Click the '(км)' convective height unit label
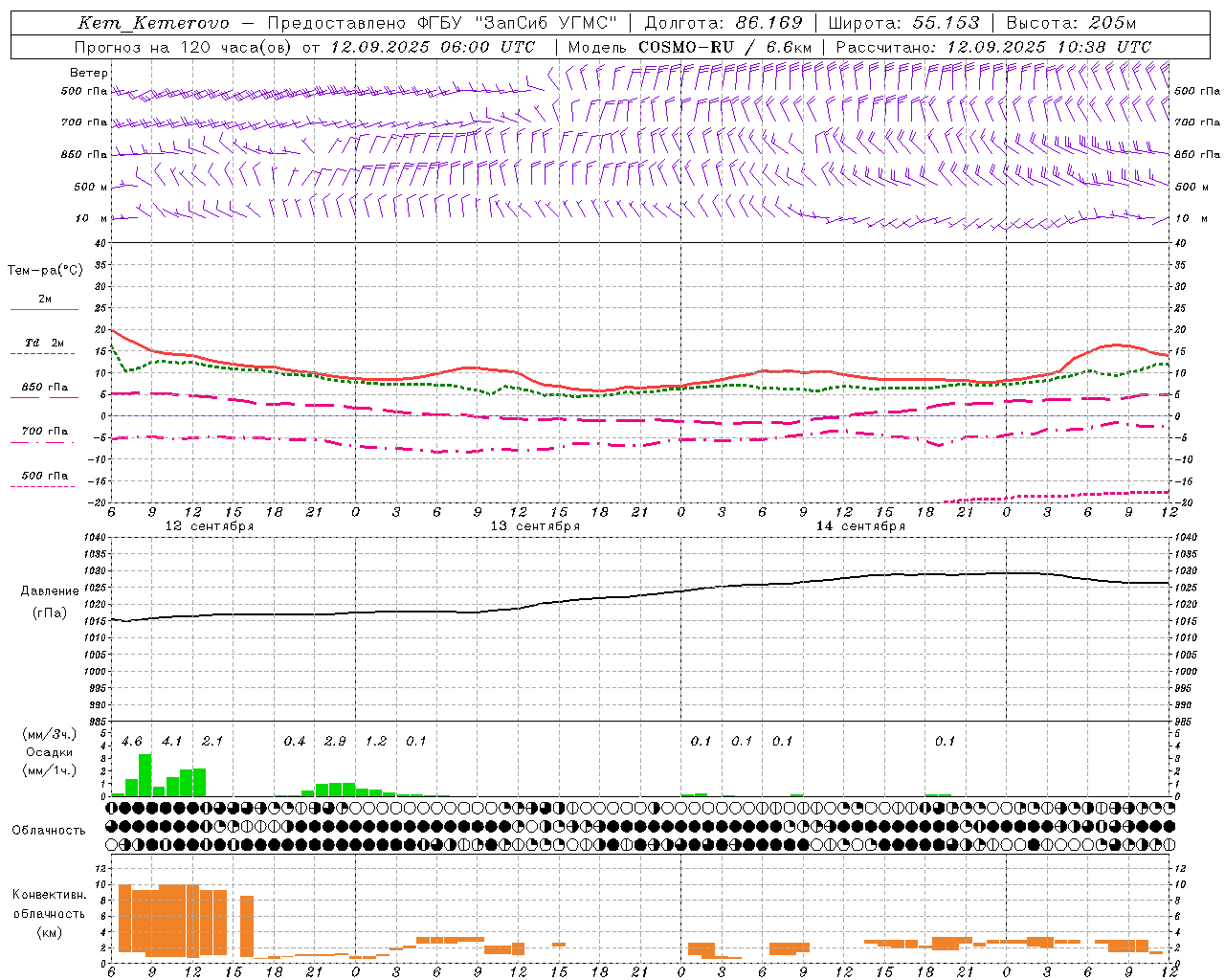Viewport: 1225px width, 980px height. (x=49, y=932)
